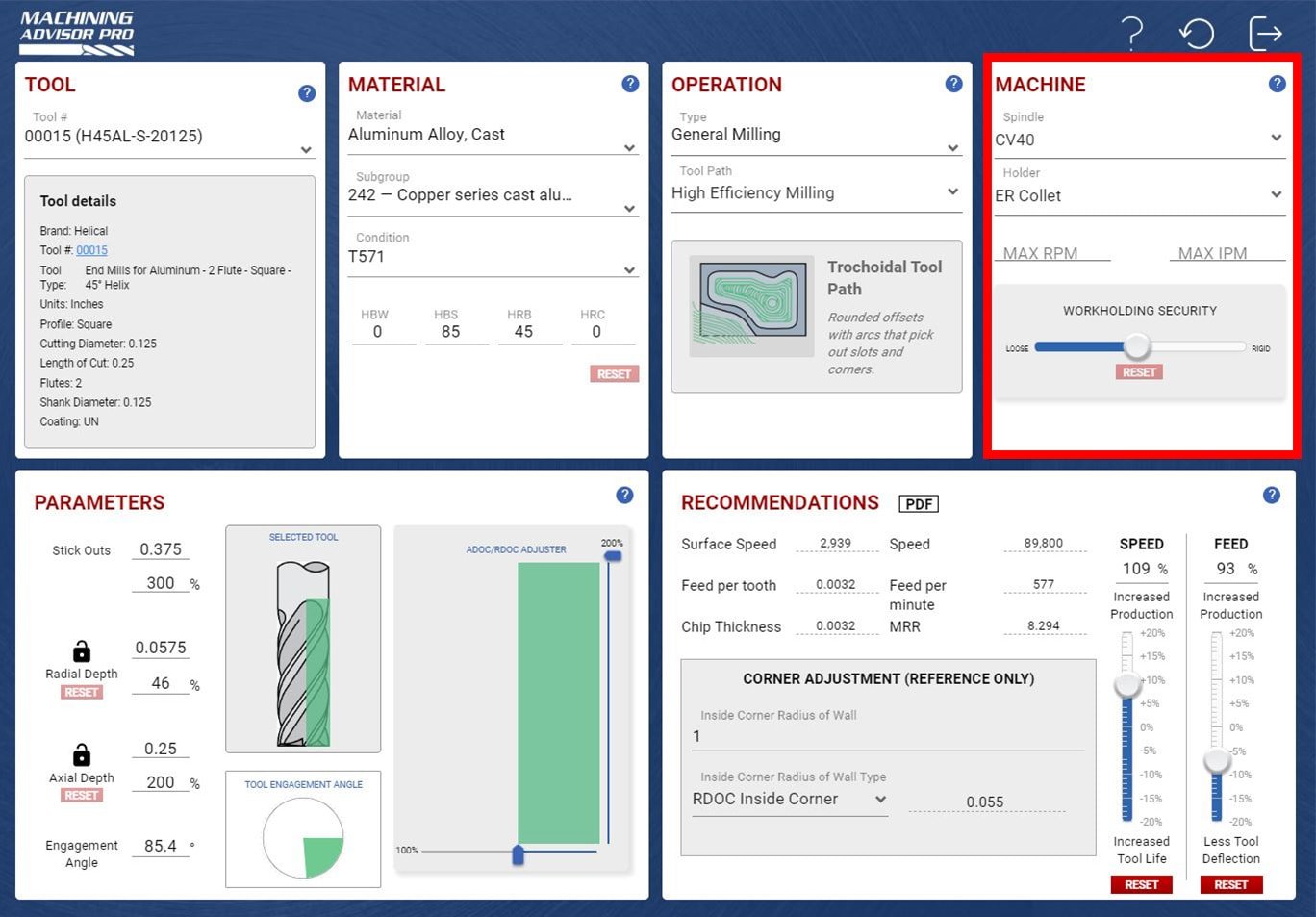Click the corner adjustment 0.055 value

tap(985, 802)
